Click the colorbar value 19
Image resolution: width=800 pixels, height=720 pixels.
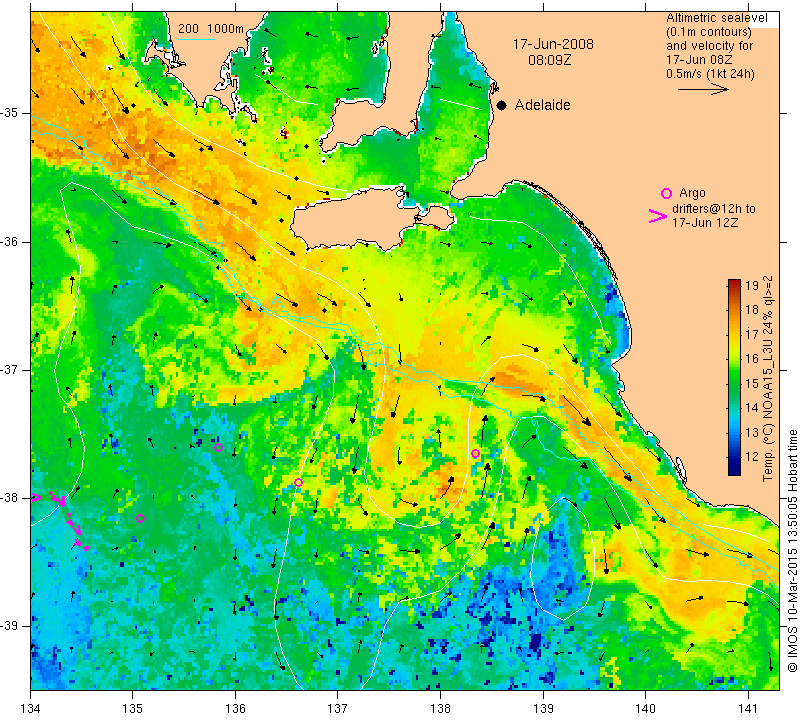[x=752, y=285]
